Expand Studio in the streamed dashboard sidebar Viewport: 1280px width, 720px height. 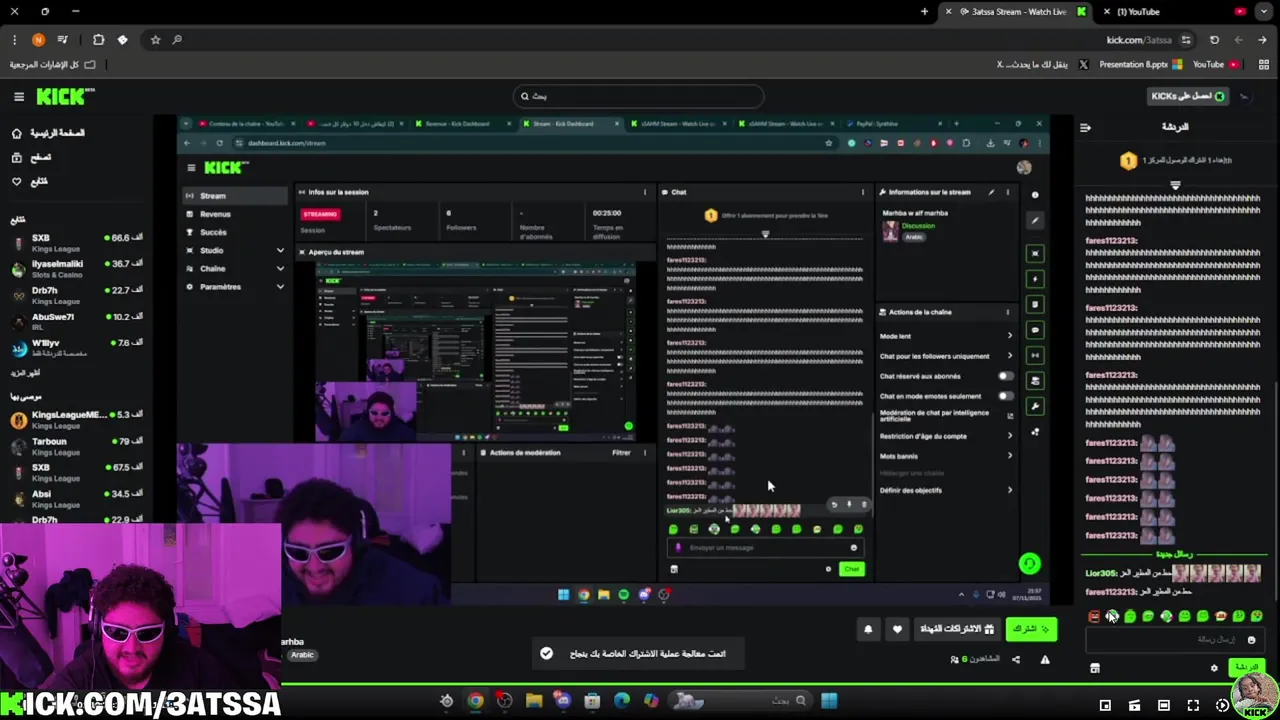pyautogui.click(x=280, y=250)
